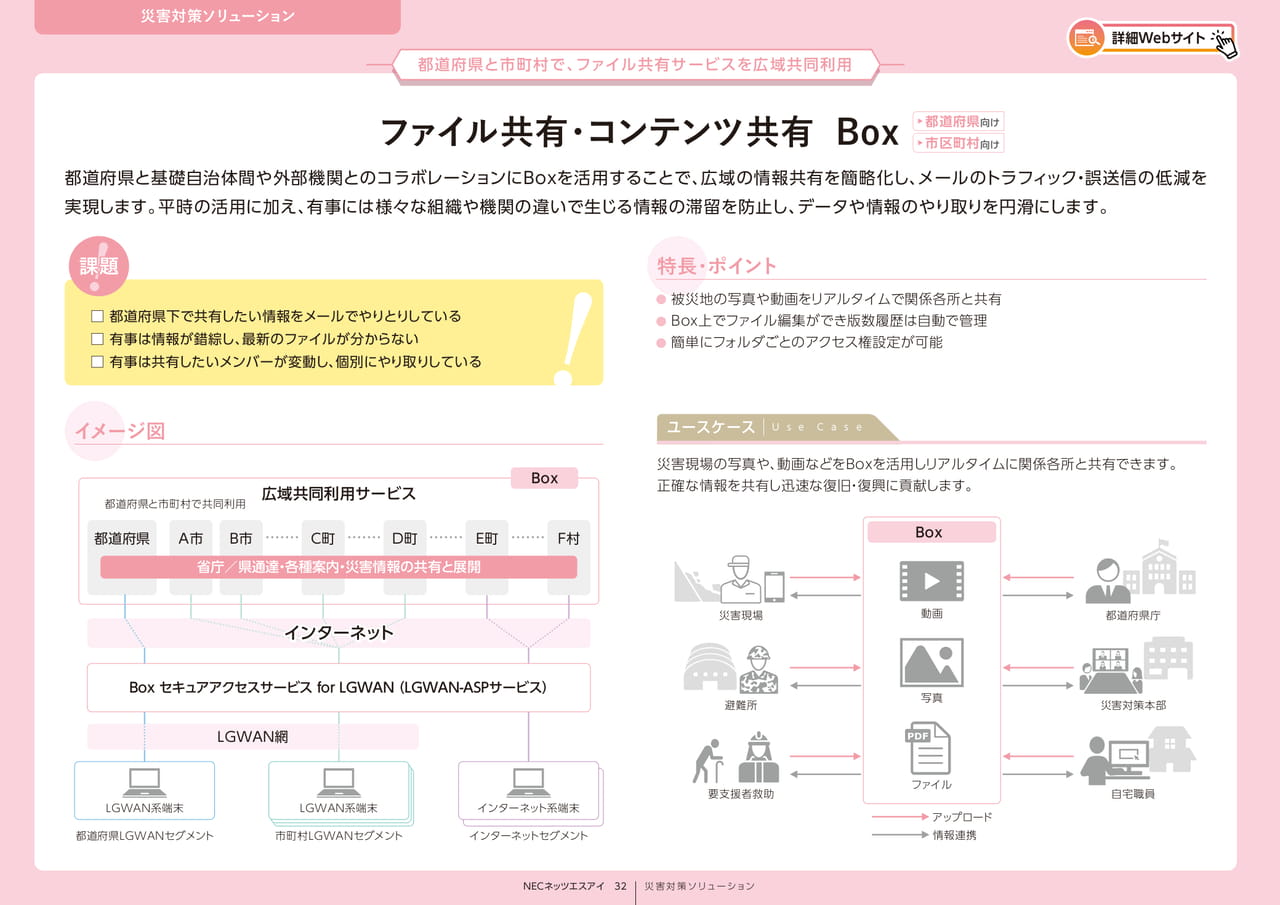1280x905 pixels.
Task: Click the NECネッツエスアイ 32 footer text
Action: [x=575, y=887]
